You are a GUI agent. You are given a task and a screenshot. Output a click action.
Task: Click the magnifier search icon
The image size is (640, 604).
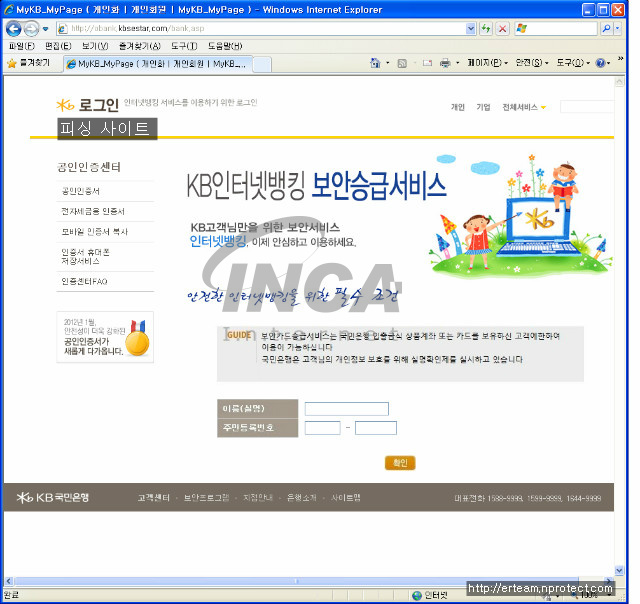click(606, 28)
